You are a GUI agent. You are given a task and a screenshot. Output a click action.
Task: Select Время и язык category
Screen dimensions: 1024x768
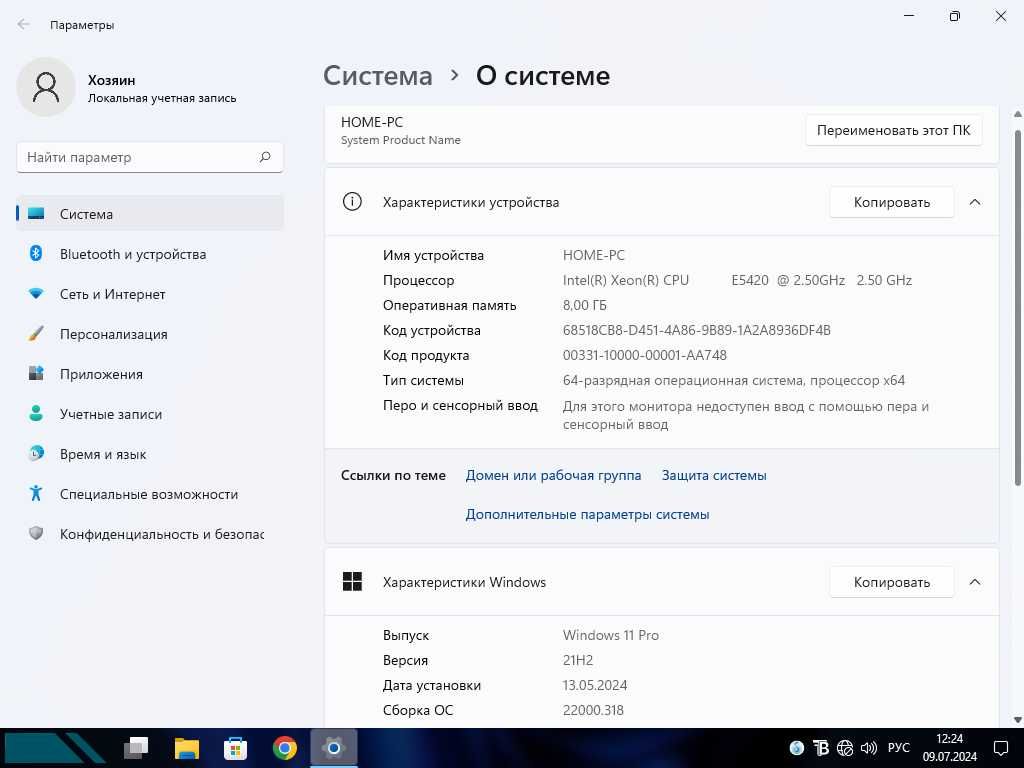150,454
